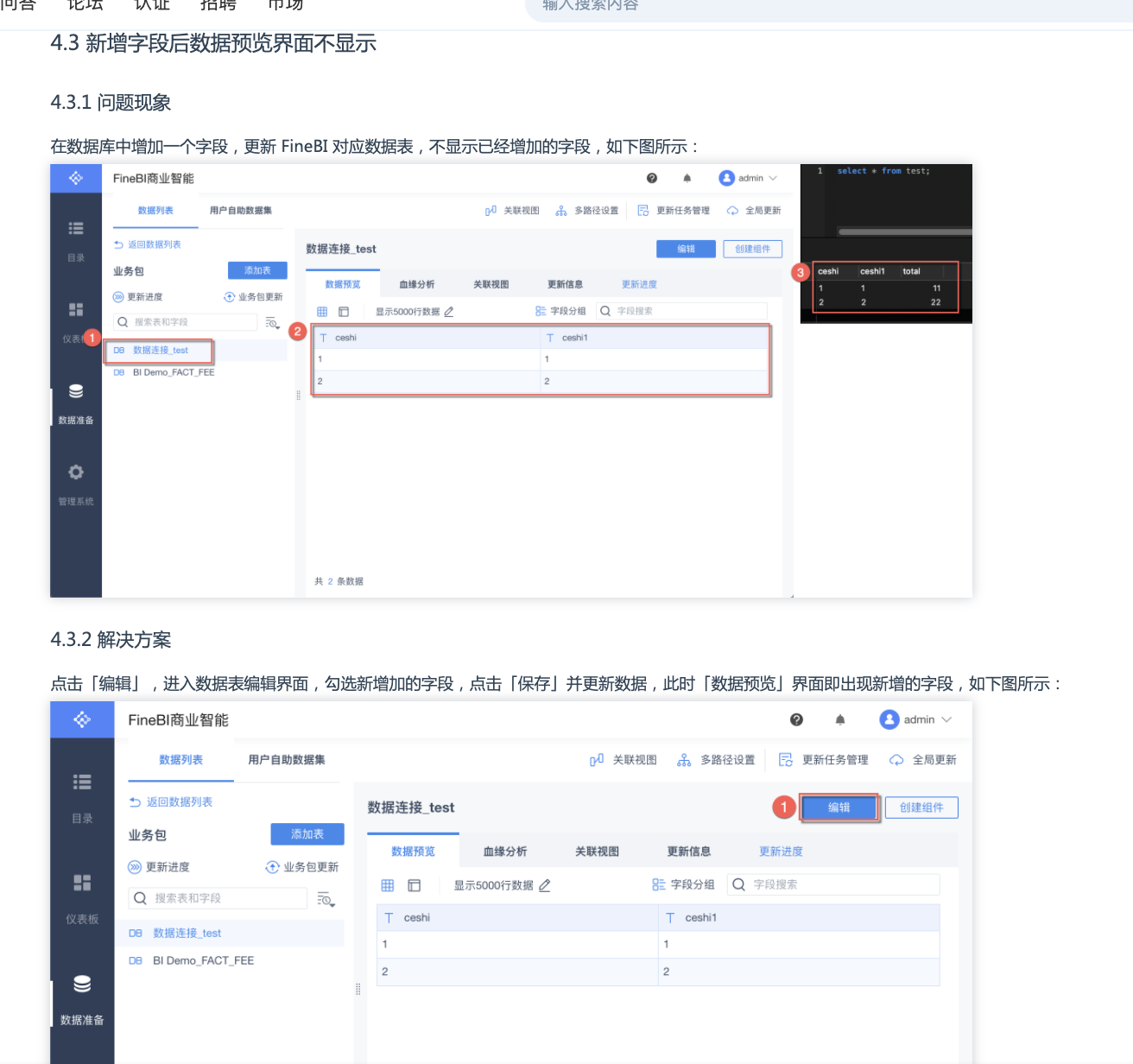
Task: Click 添加表 button in the 4.3.2 screenshot
Action: click(307, 834)
